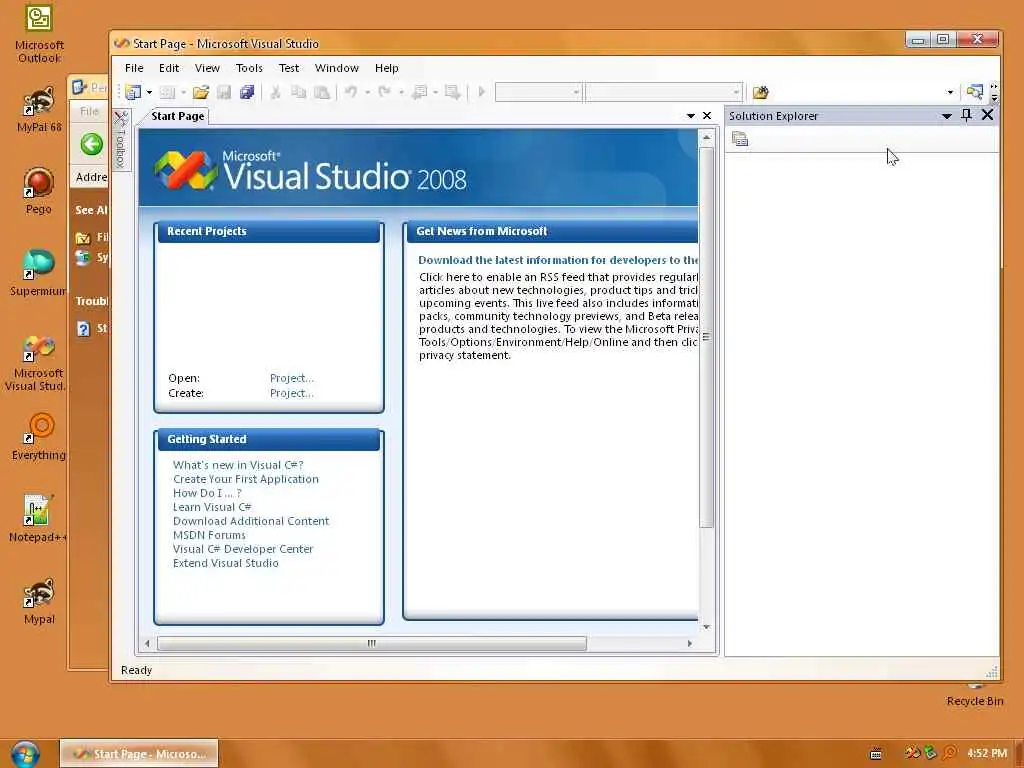The width and height of the screenshot is (1024, 768).
Task: Click the Copy toolbar icon
Action: tap(298, 92)
